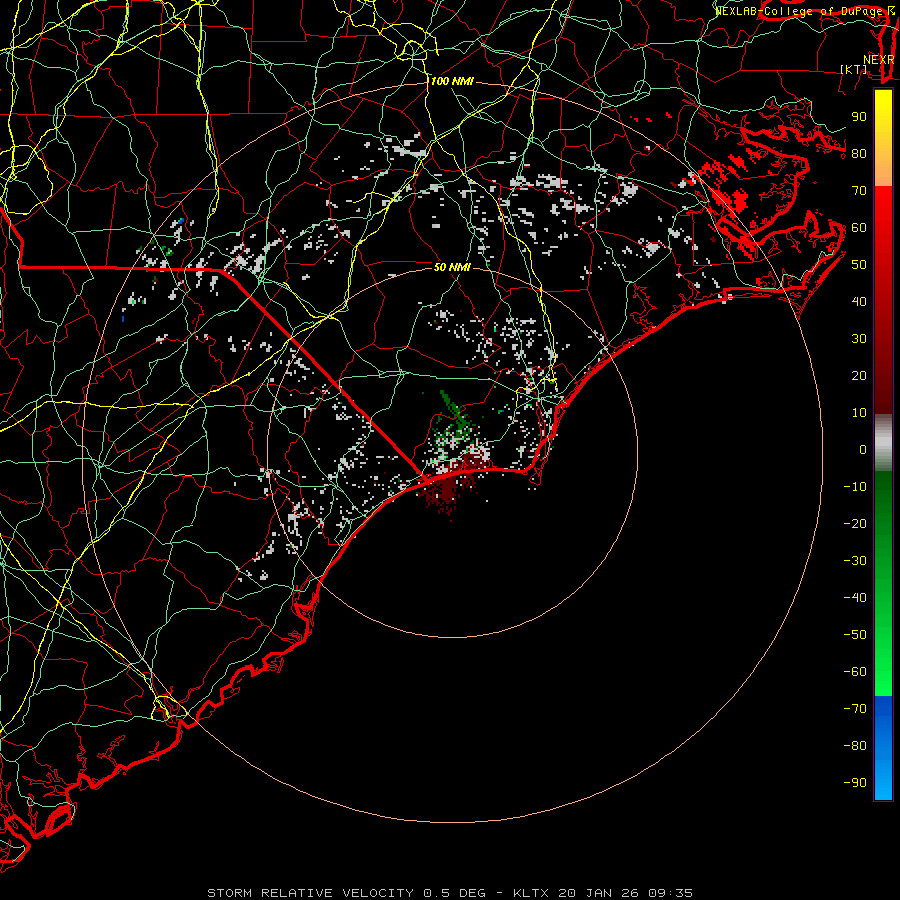Click the 90 value on the velocity scale

point(859,117)
